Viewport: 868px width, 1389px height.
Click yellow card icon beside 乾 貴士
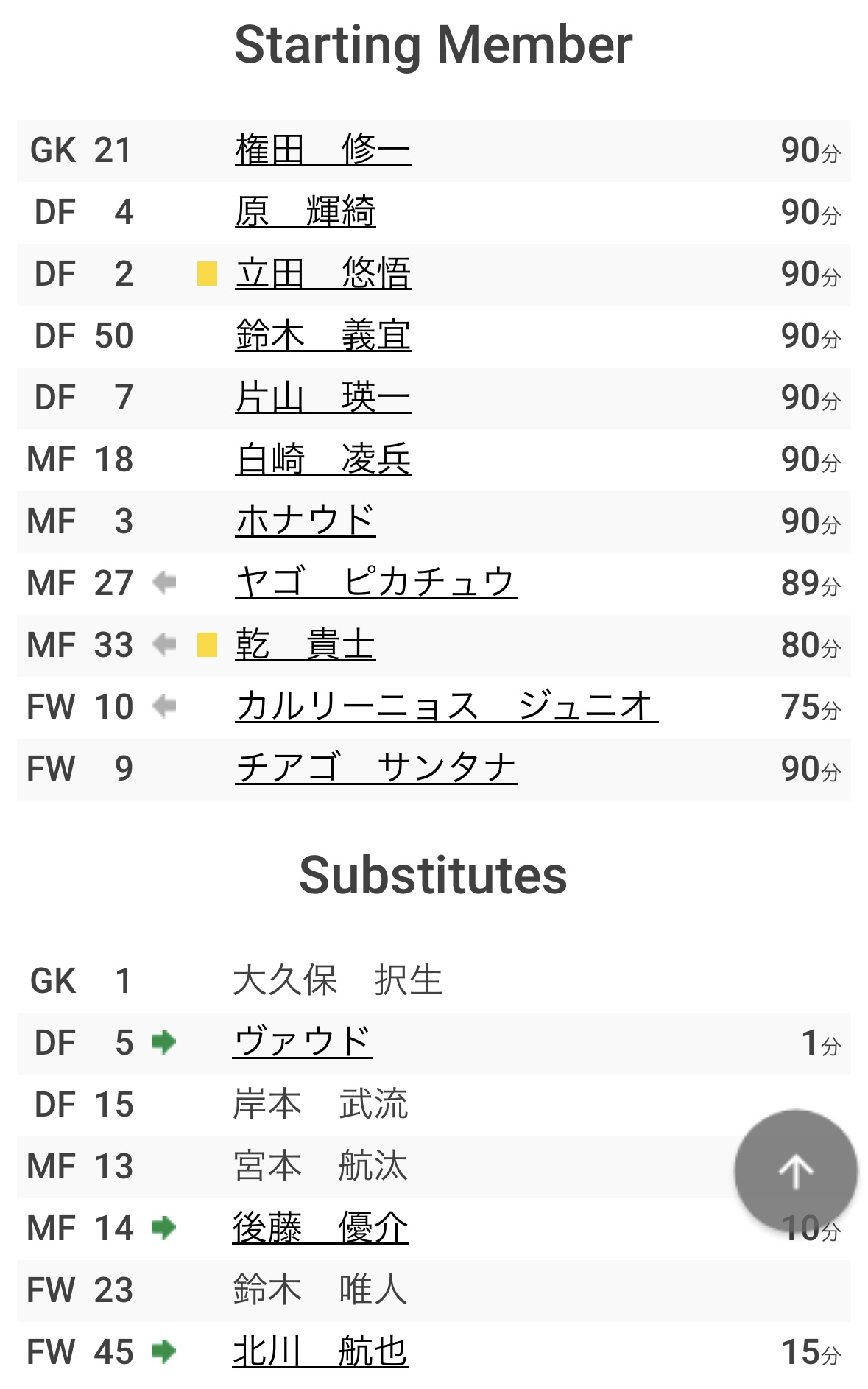click(207, 645)
